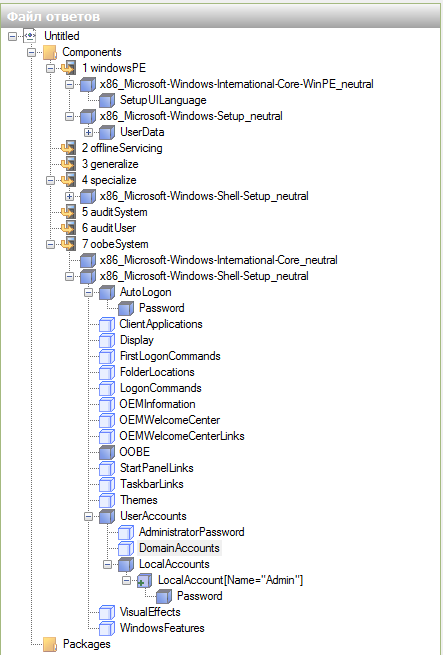Image resolution: width=443 pixels, height=655 pixels.
Task: Click the International-Core_neutral cube icon
Action: pyautogui.click(x=88, y=260)
